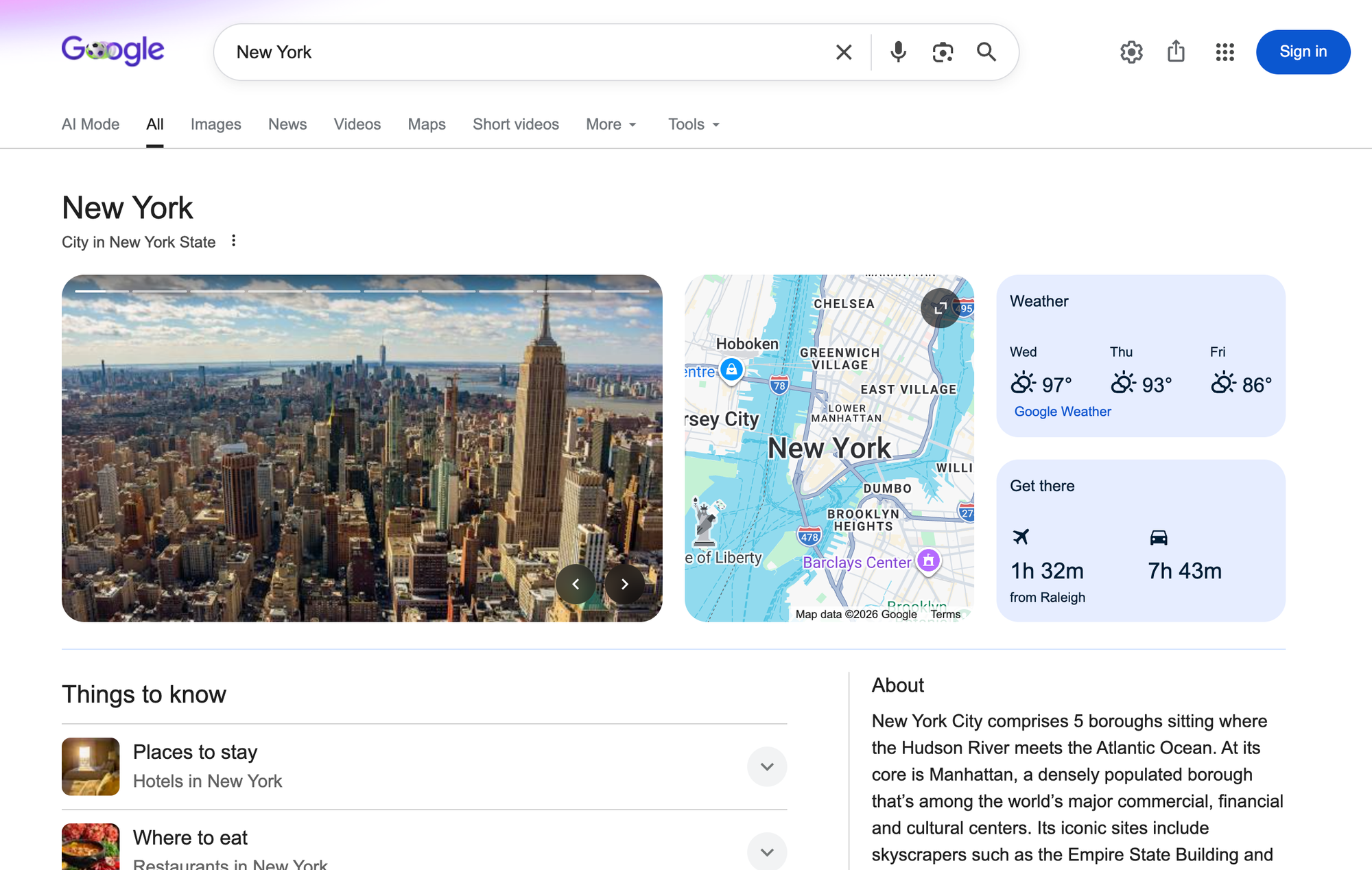The width and height of the screenshot is (1372, 870).
Task: Click the Statue of Liberty map icon
Action: pos(705,522)
